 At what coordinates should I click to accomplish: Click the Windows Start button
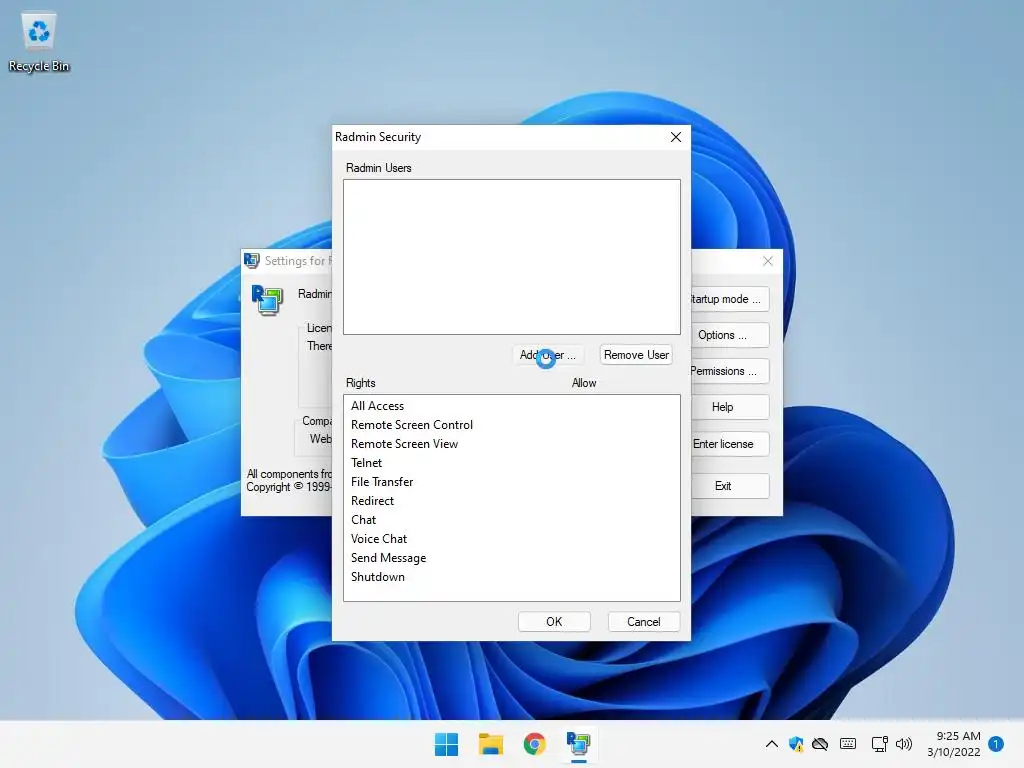[446, 744]
